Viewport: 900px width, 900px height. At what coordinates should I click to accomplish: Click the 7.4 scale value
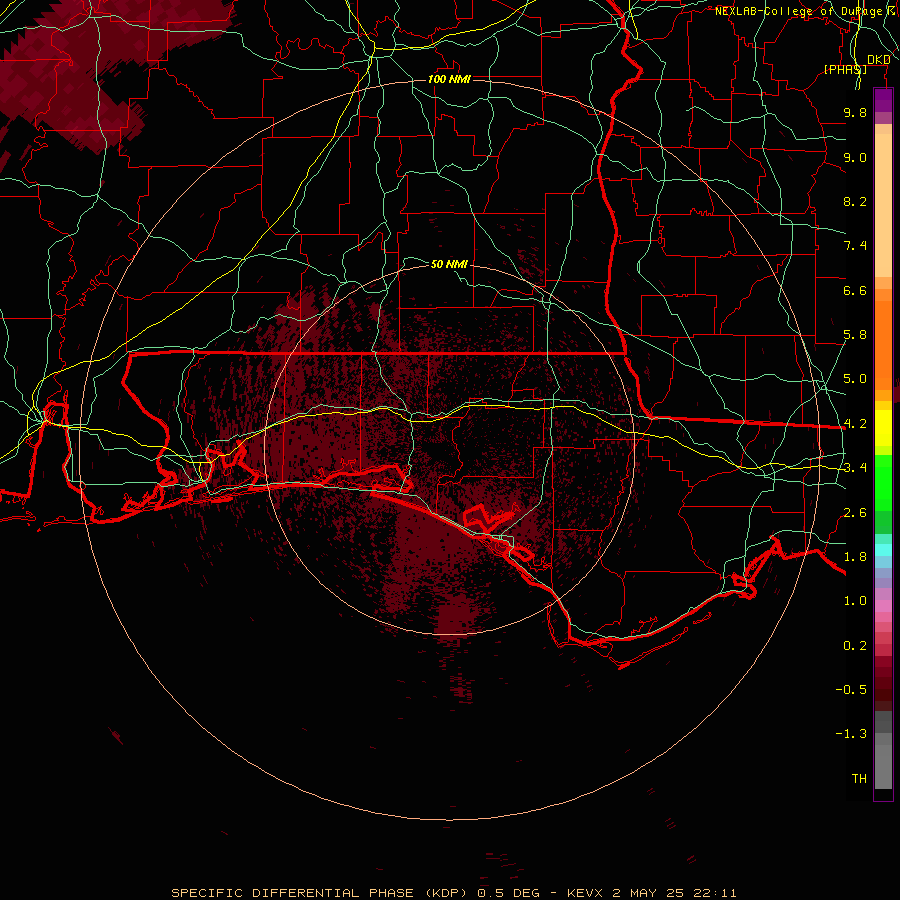click(x=855, y=246)
